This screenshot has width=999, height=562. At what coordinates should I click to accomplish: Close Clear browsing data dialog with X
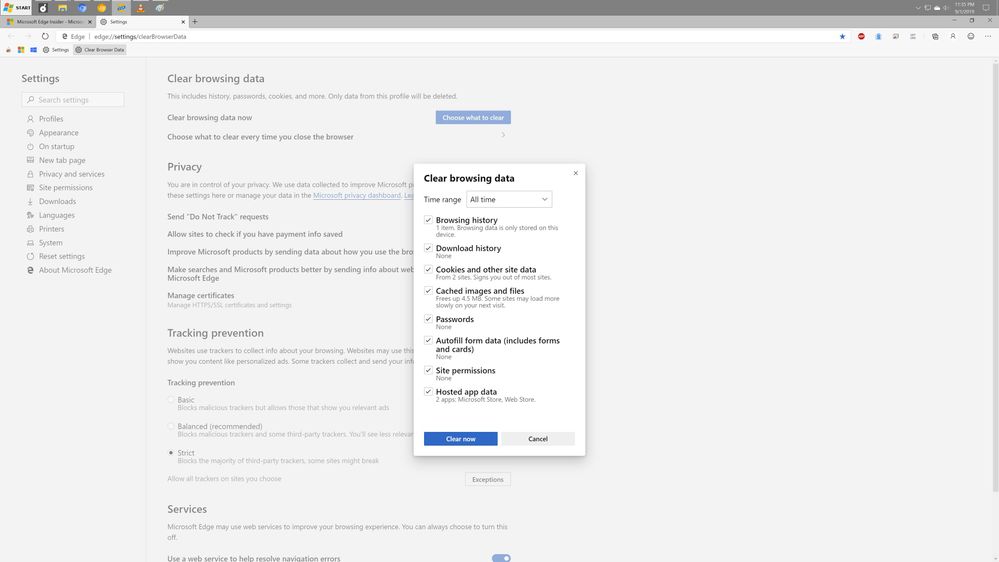pyautogui.click(x=575, y=173)
